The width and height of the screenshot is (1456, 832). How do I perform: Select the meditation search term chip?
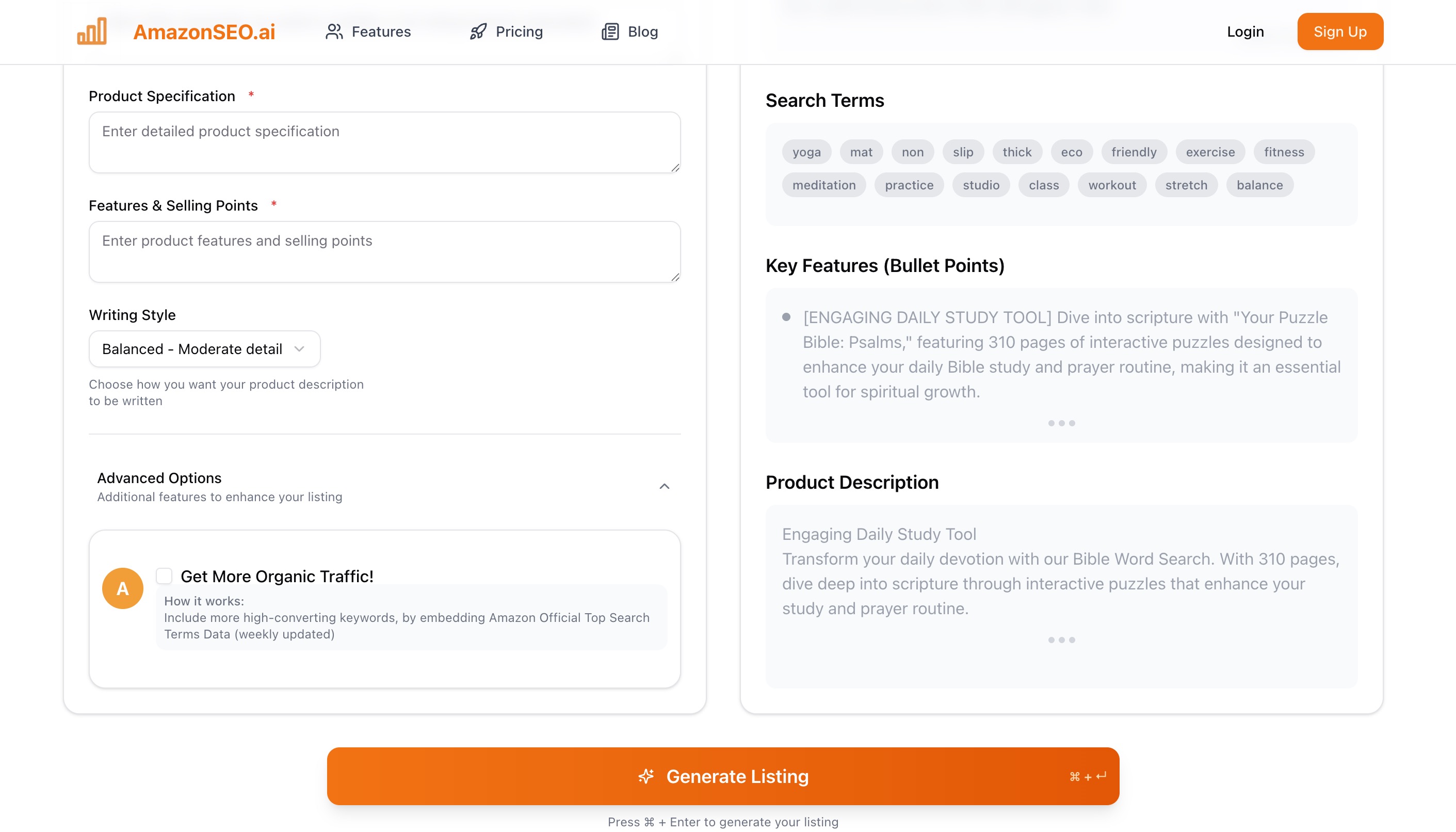[823, 185]
